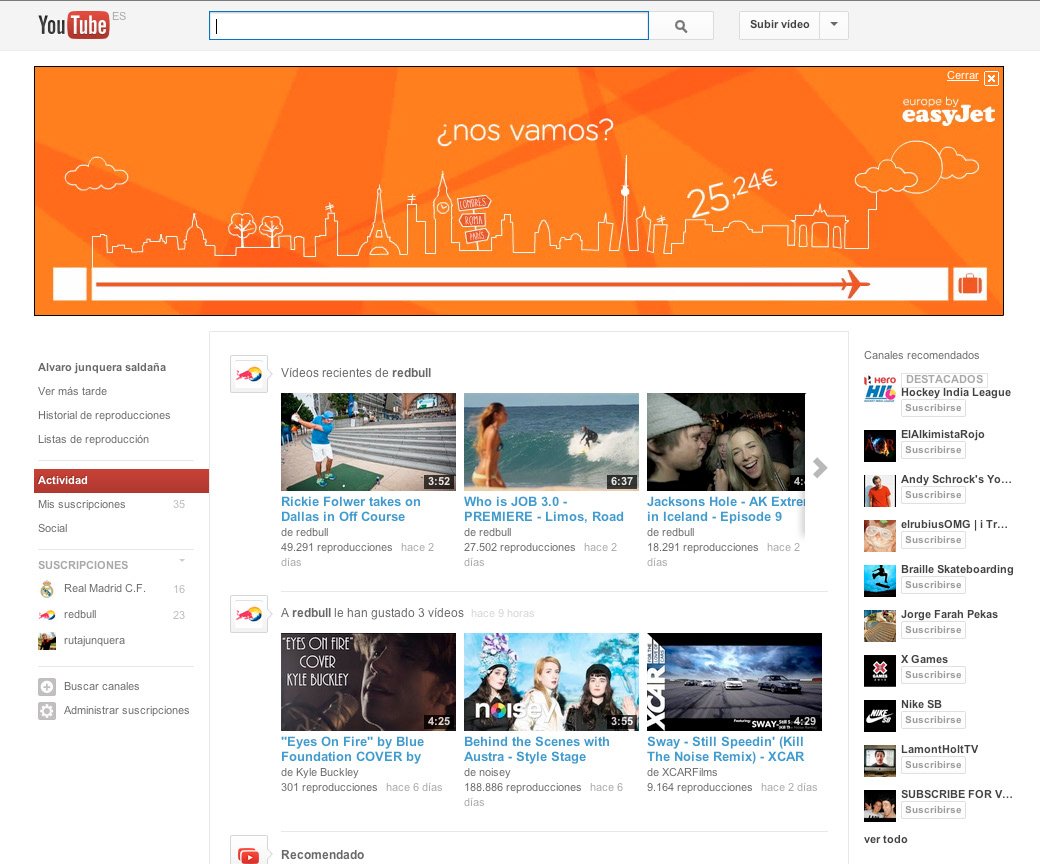Screen dimensions: 1040x864
Task: Click 'Who is JOB 3.0' video title
Action: (x=544, y=509)
